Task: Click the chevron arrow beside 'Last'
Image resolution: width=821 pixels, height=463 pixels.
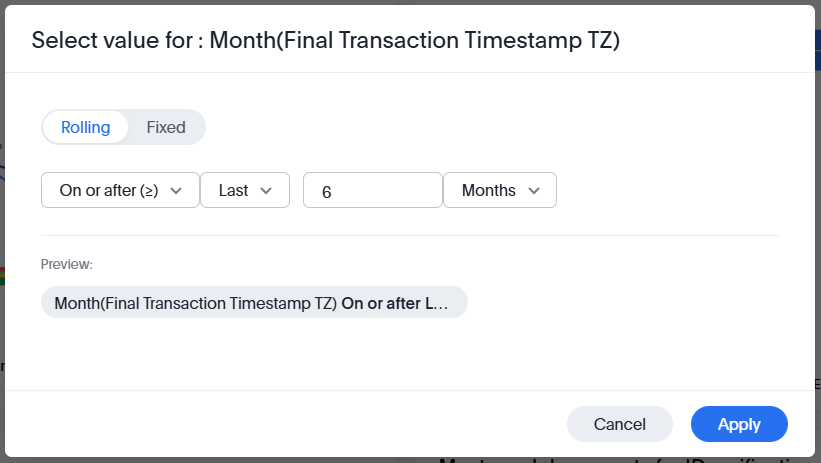Action: [266, 190]
